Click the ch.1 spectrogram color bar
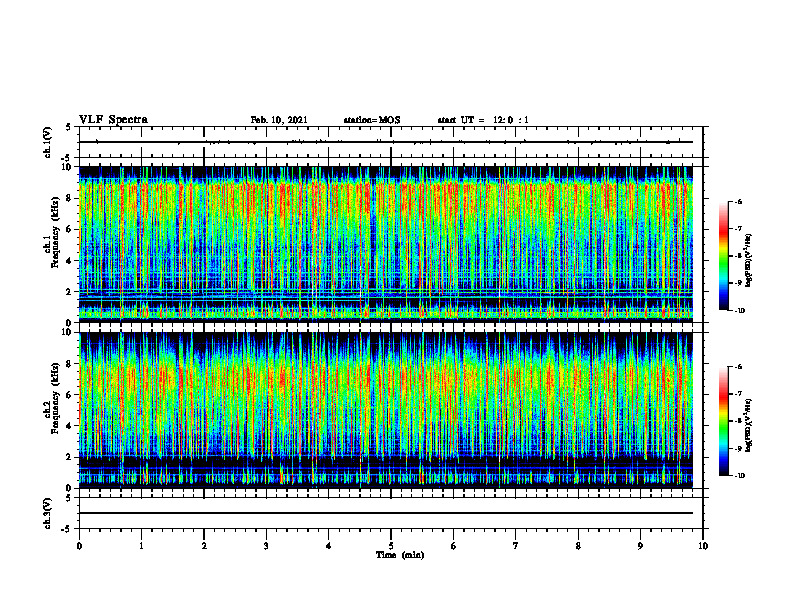792x612 pixels. (724, 256)
